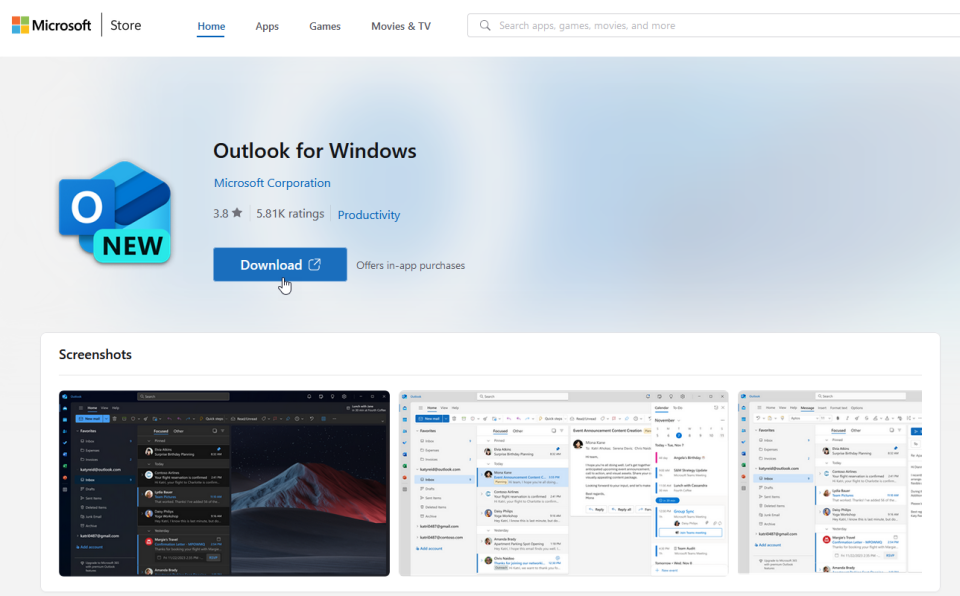Click the search magnifying glass icon
960x596 pixels.
pos(485,24)
